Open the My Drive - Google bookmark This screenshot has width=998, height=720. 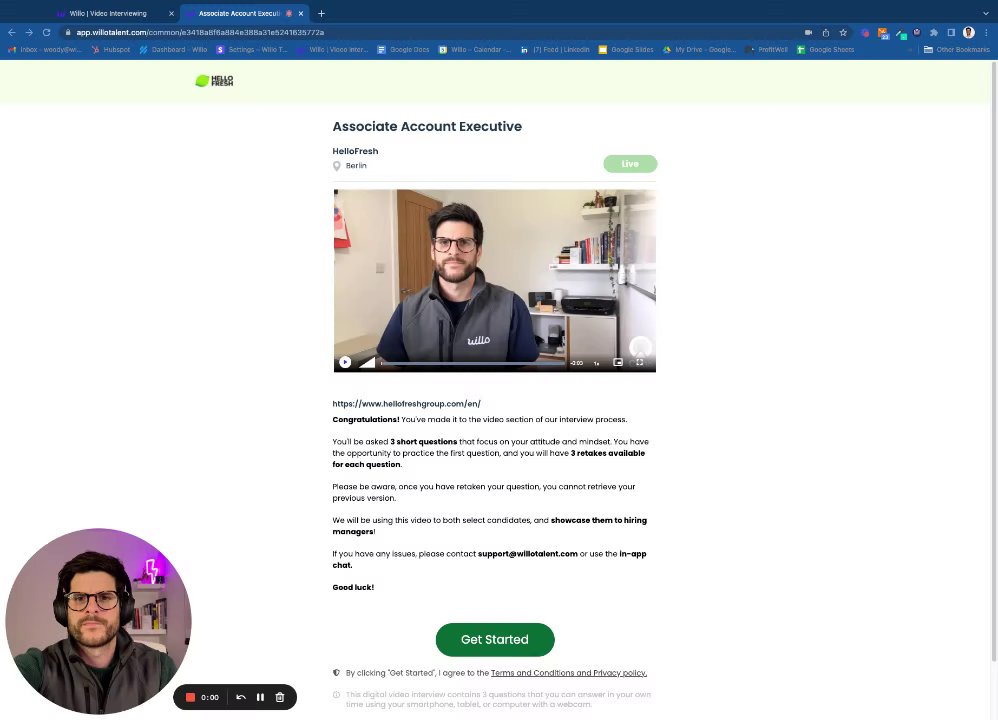click(x=699, y=50)
